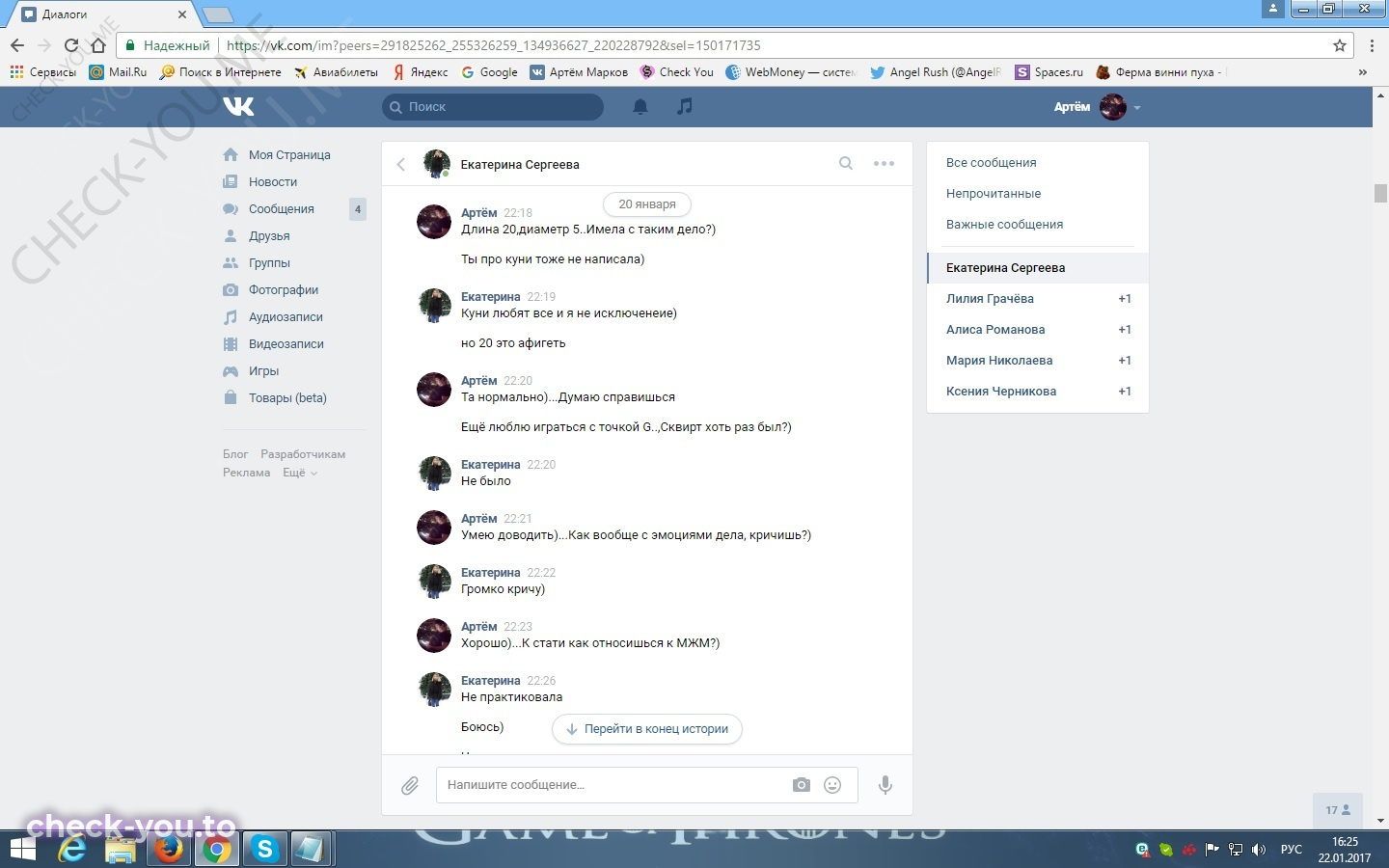
Task: Open Firefox from the taskbar
Action: 169,850
